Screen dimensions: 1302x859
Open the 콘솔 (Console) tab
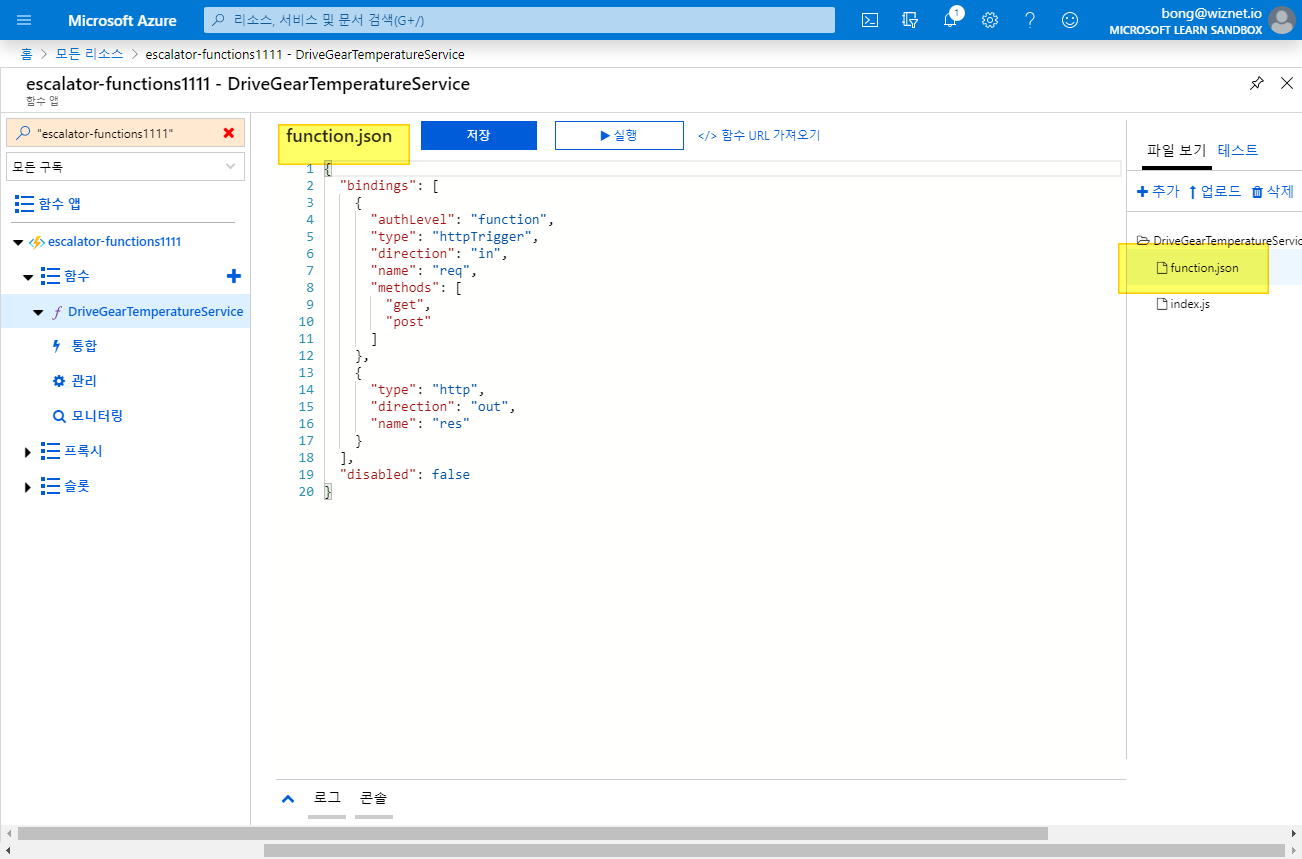coord(374,798)
